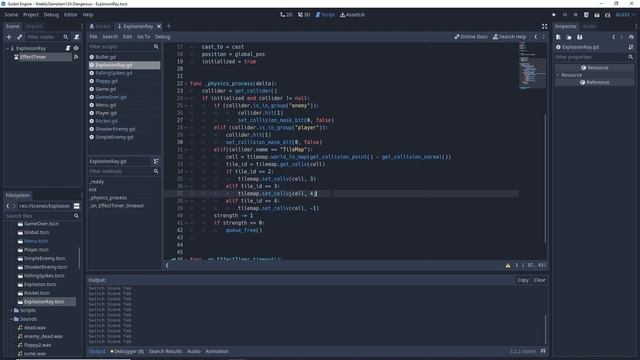
Task: Collapse the Sounds folder in FileSystem
Action: (x=11, y=319)
